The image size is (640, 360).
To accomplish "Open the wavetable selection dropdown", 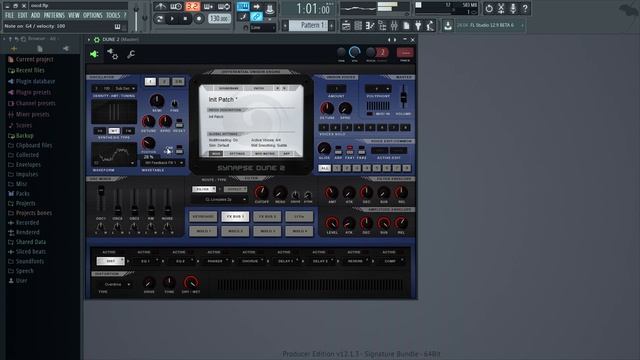I will click(x=162, y=163).
